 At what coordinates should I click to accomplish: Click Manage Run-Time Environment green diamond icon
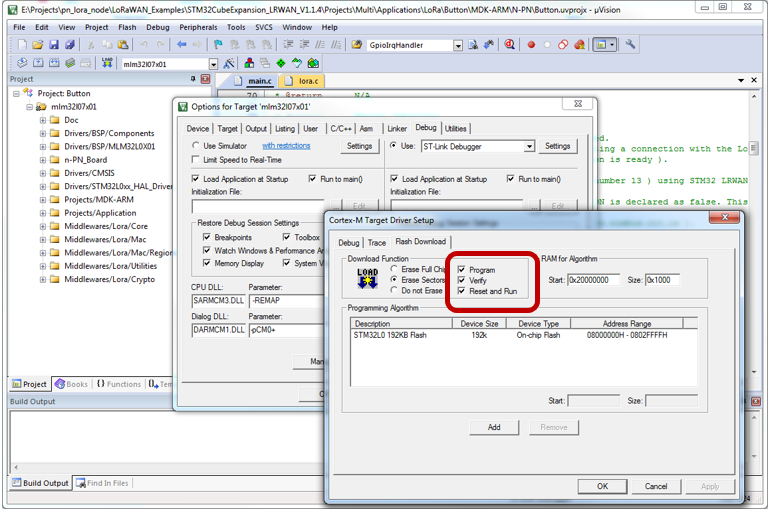coord(281,63)
